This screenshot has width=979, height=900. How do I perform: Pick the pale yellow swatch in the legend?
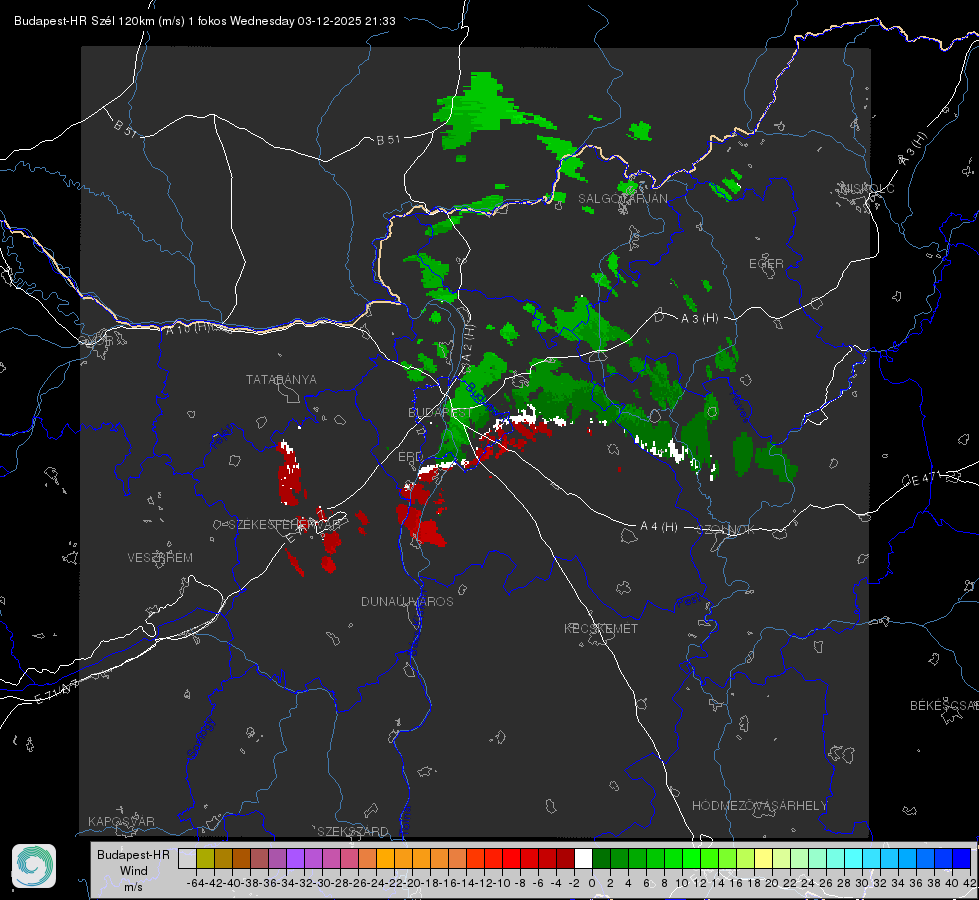[x=763, y=858]
